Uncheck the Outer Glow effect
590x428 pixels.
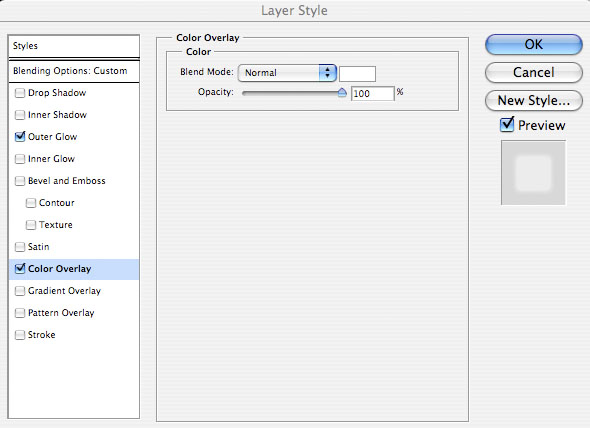[x=20, y=137]
